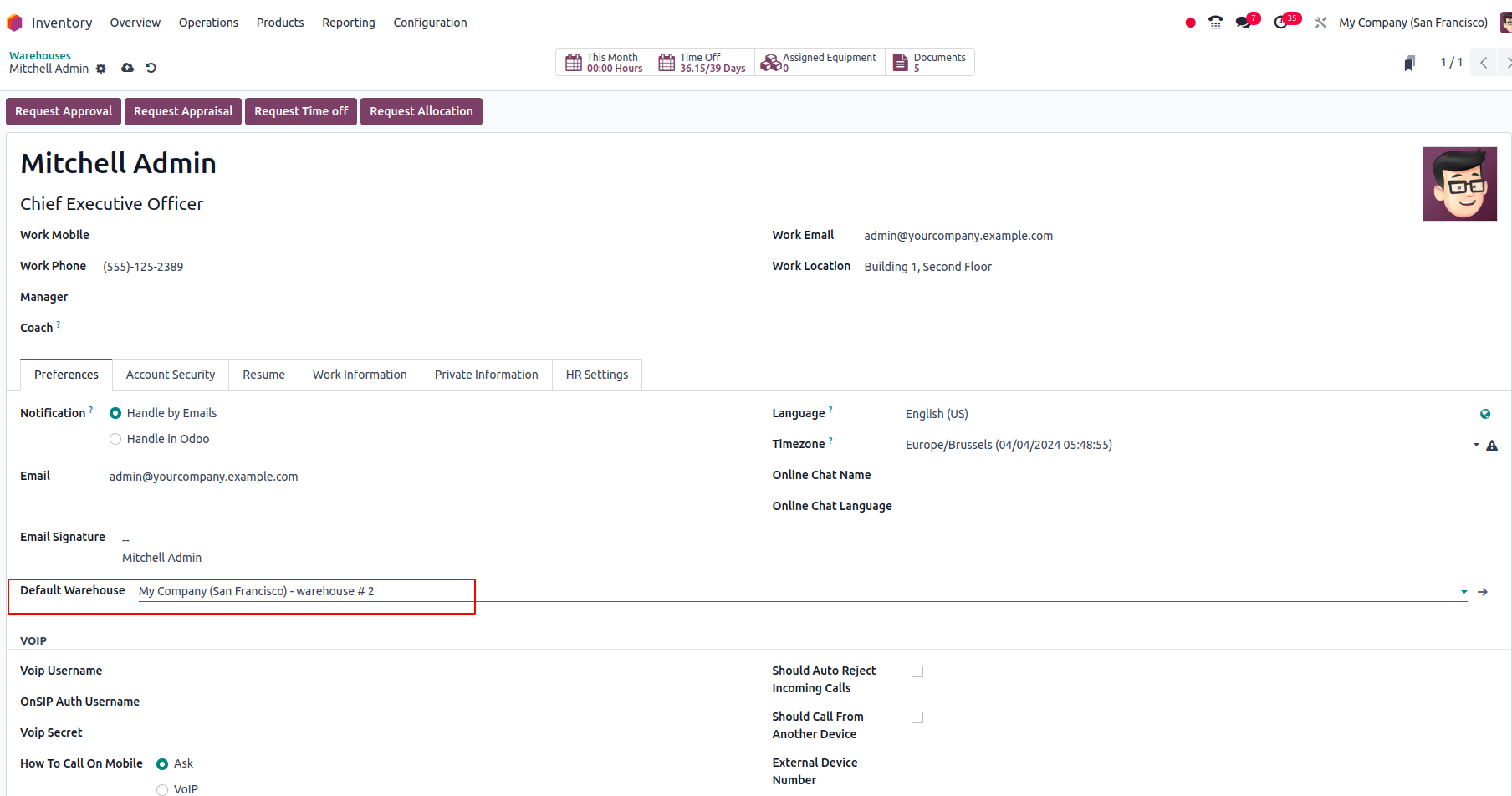Save the record with the cloud icon

click(x=127, y=68)
